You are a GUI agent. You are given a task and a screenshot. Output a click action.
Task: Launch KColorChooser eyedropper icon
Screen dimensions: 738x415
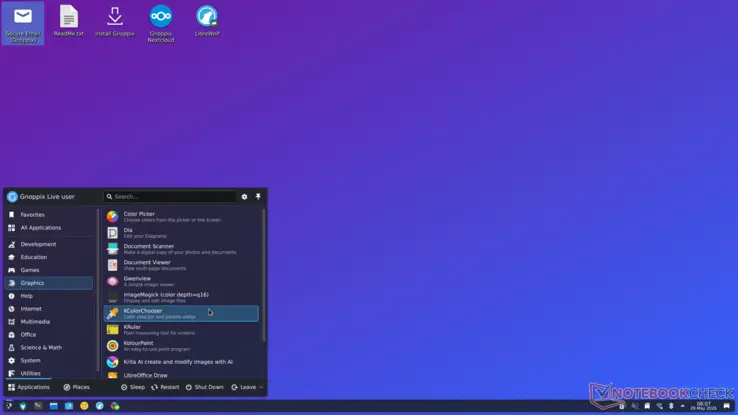(x=112, y=313)
